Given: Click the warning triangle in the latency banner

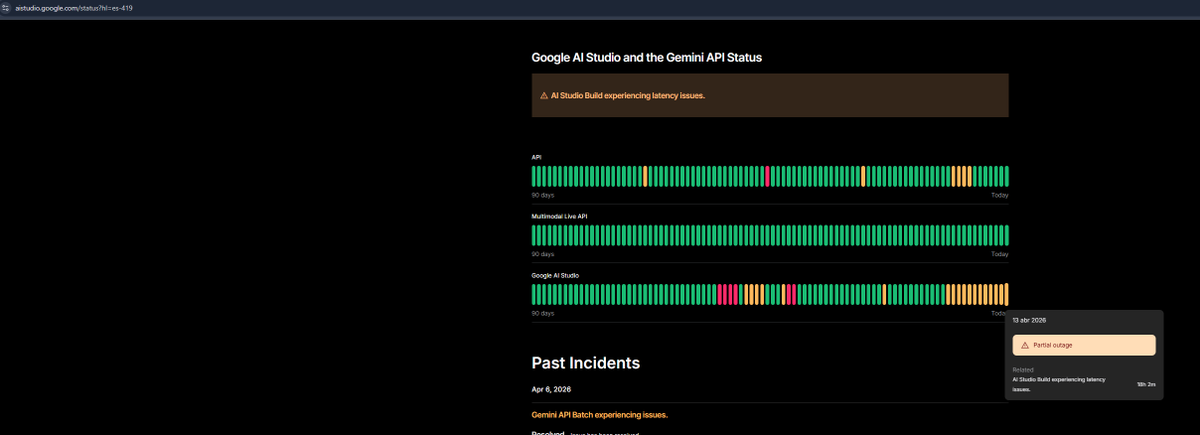Looking at the screenshot, I should coord(544,96).
